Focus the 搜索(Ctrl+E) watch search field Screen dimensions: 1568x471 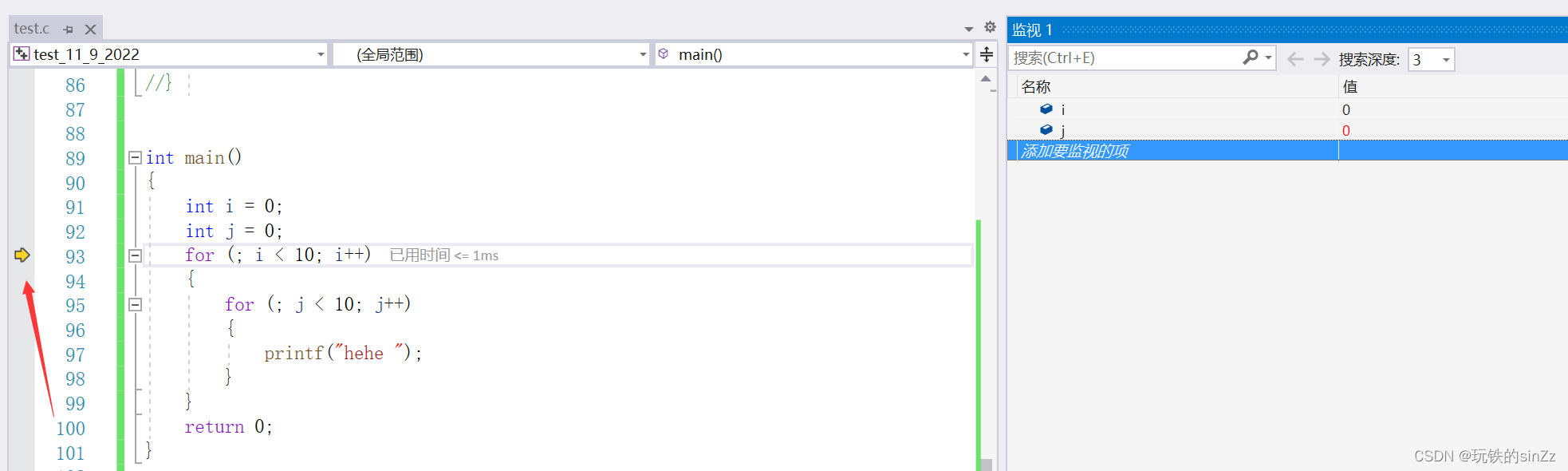coord(1125,58)
